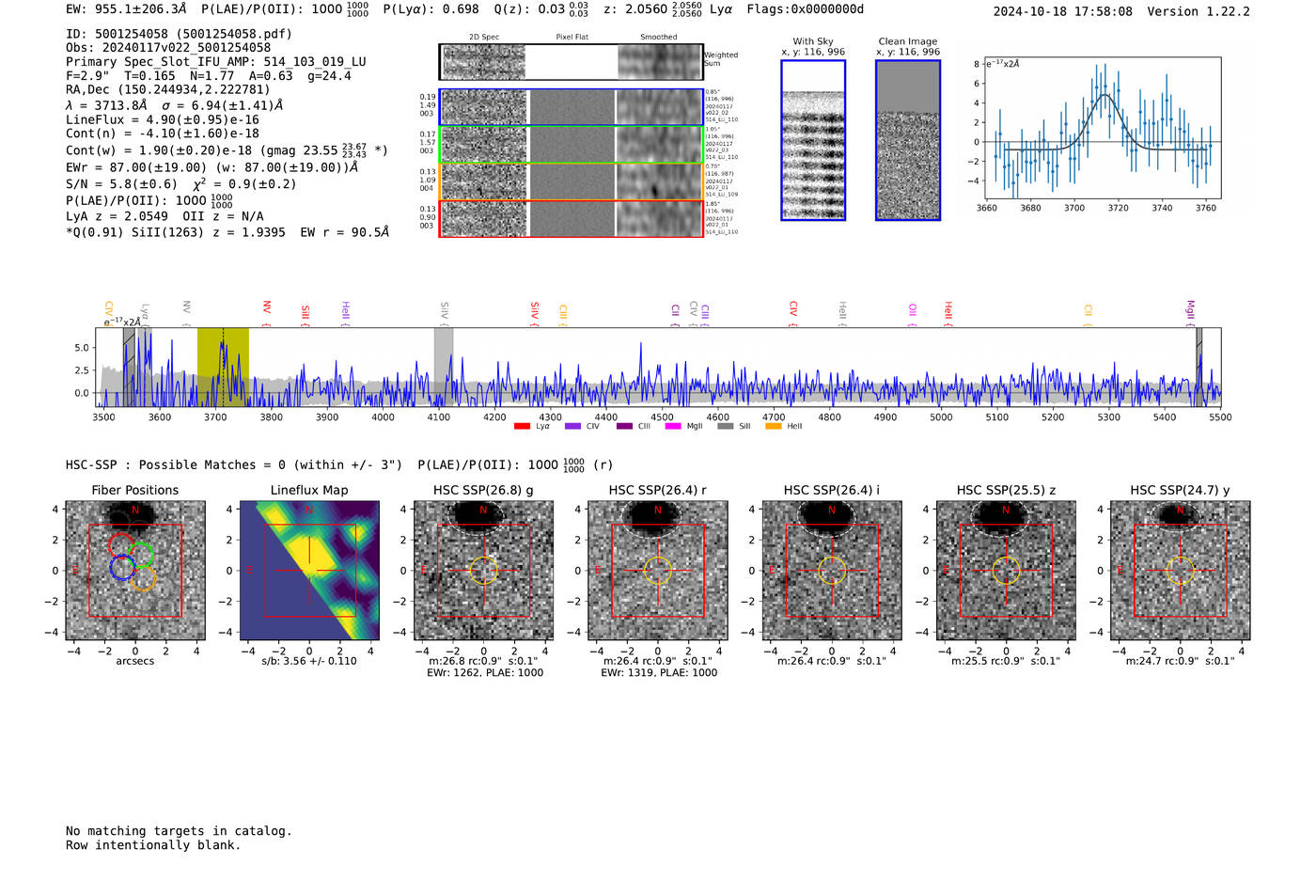The height and width of the screenshot is (896, 1316).
Task: Click the orange CIII marker near 4320Å
Action: (x=563, y=315)
